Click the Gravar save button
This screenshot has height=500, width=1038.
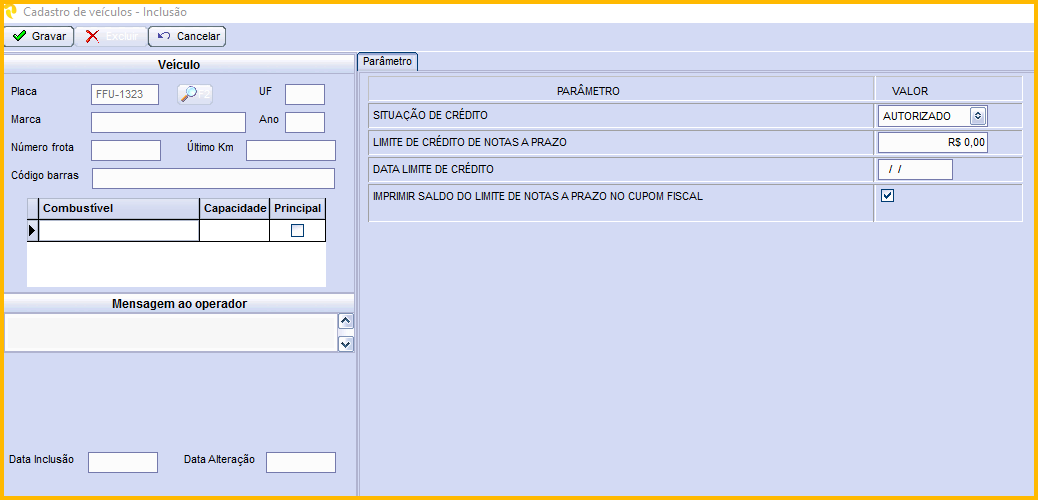tap(38, 36)
